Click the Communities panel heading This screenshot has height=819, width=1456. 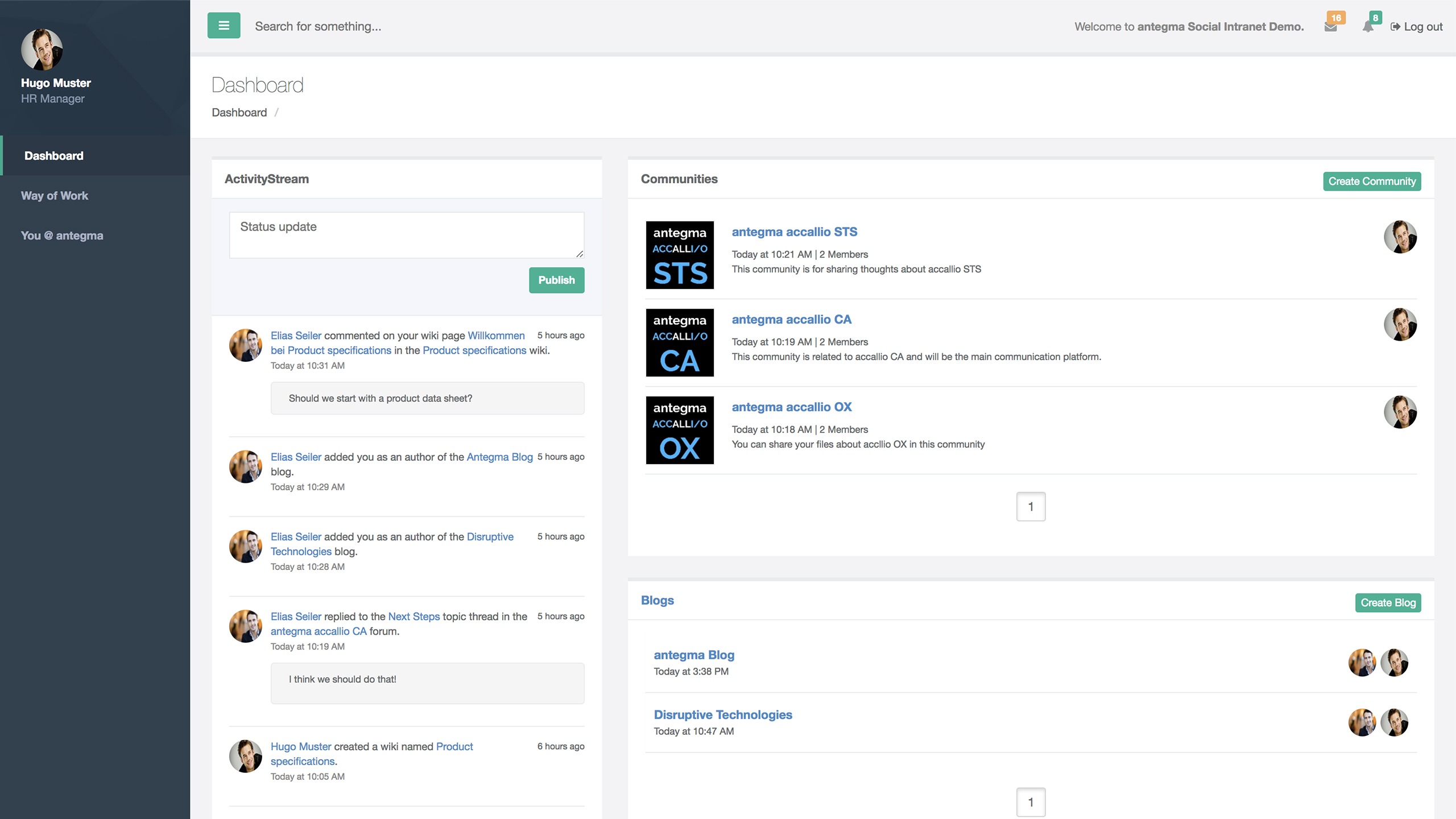679,179
